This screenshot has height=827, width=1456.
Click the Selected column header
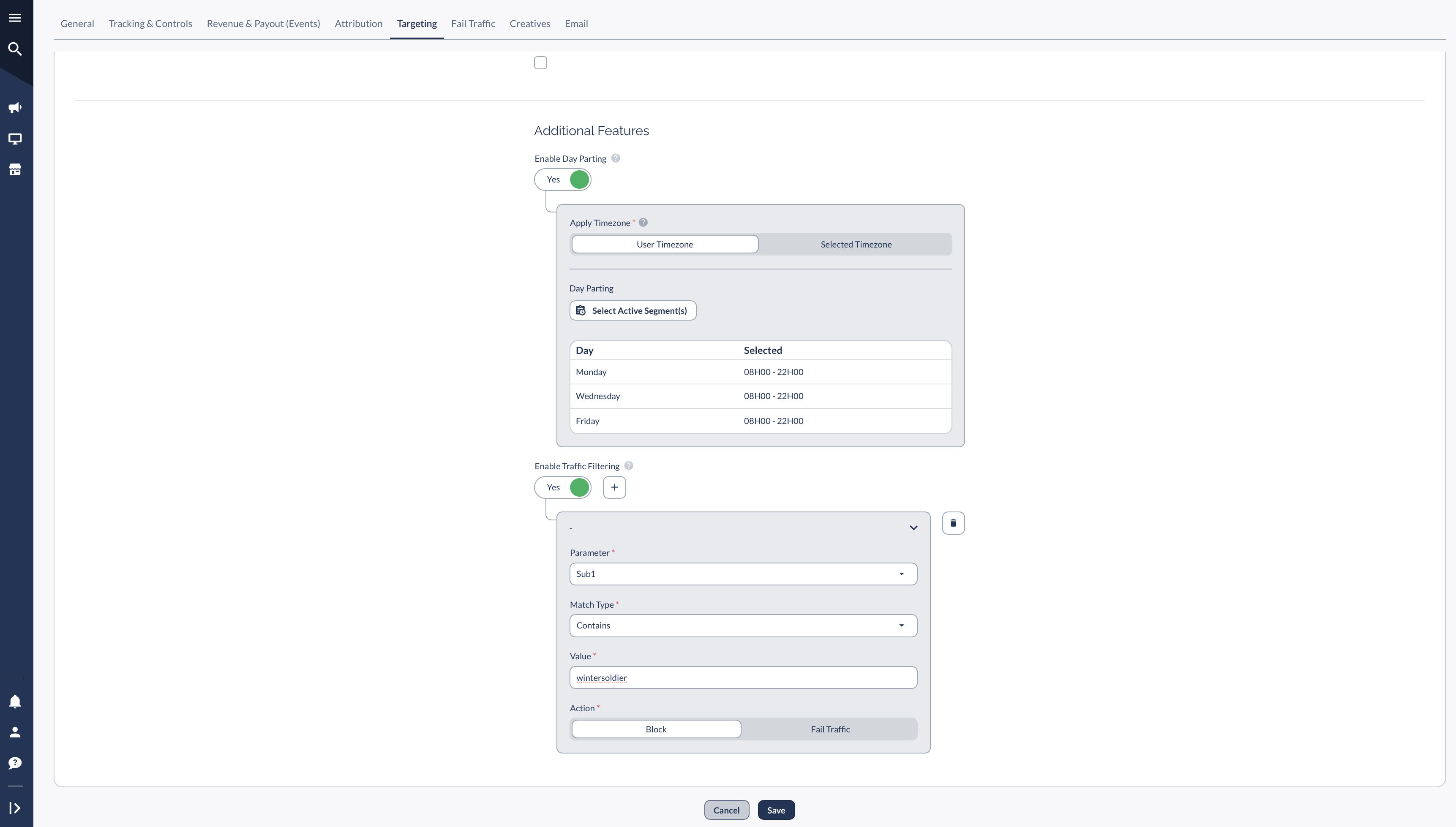(x=763, y=351)
